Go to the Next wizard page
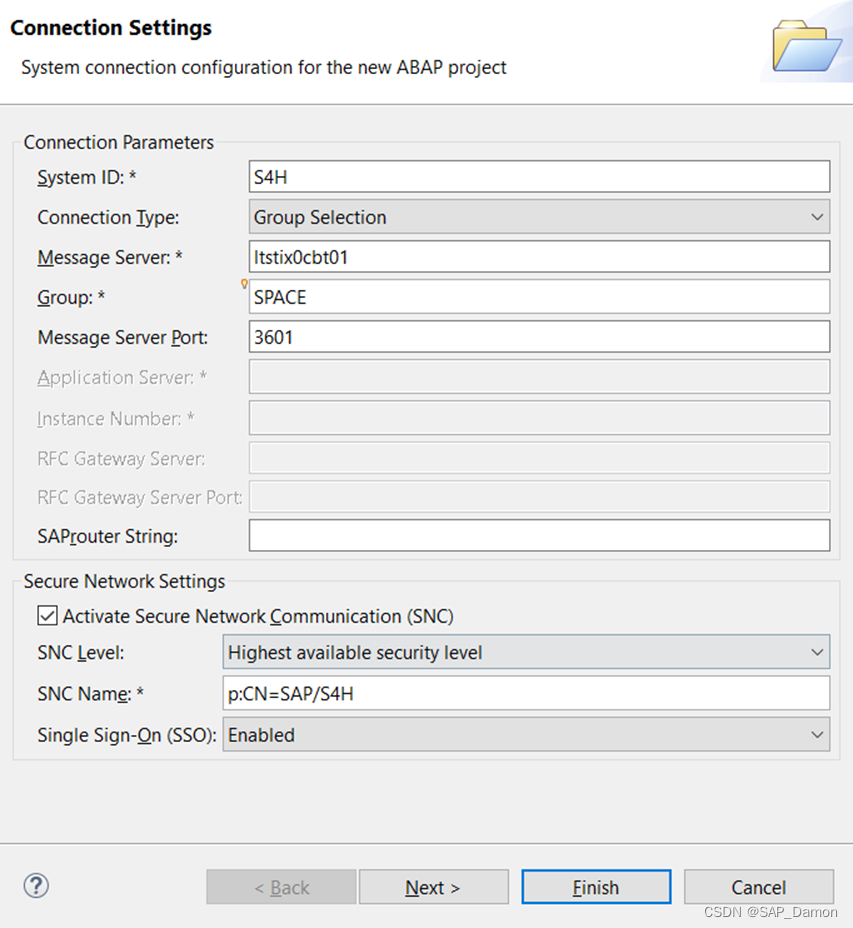Image resolution: width=853 pixels, height=928 pixels. 433,887
